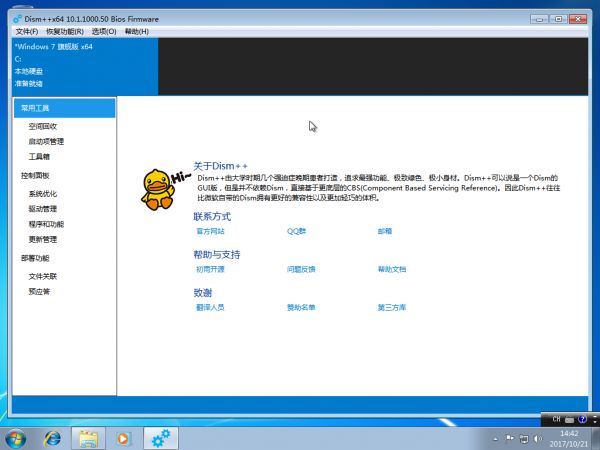Click the Dism++ gears taskbar button
Viewport: 600px width, 450px height.
click(x=161, y=439)
